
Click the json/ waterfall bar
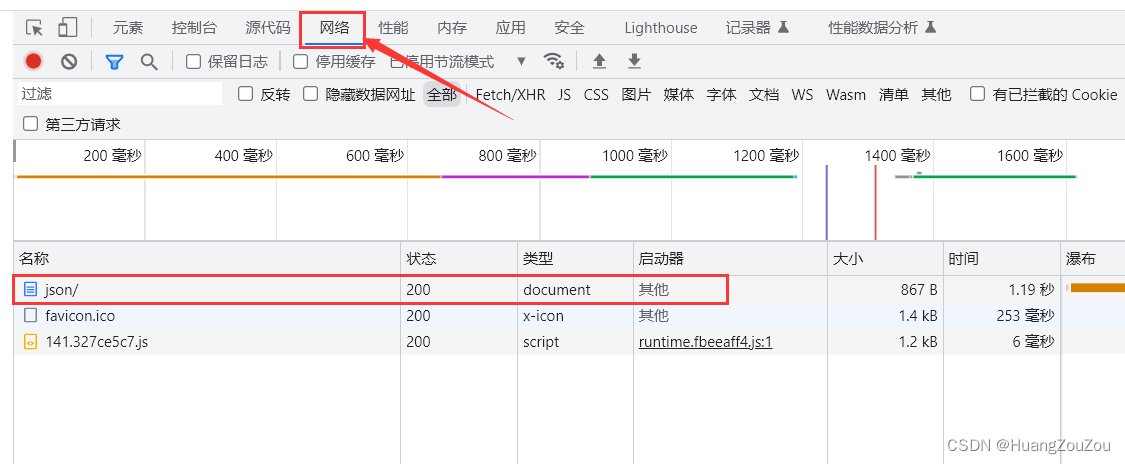1098,288
